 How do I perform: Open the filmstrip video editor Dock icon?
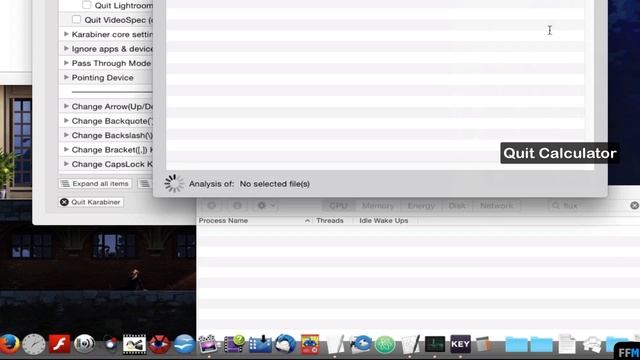point(134,344)
